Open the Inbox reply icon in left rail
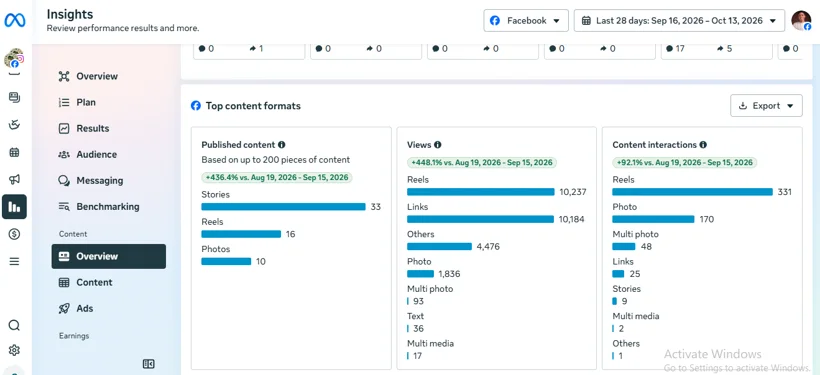 pos(14,125)
